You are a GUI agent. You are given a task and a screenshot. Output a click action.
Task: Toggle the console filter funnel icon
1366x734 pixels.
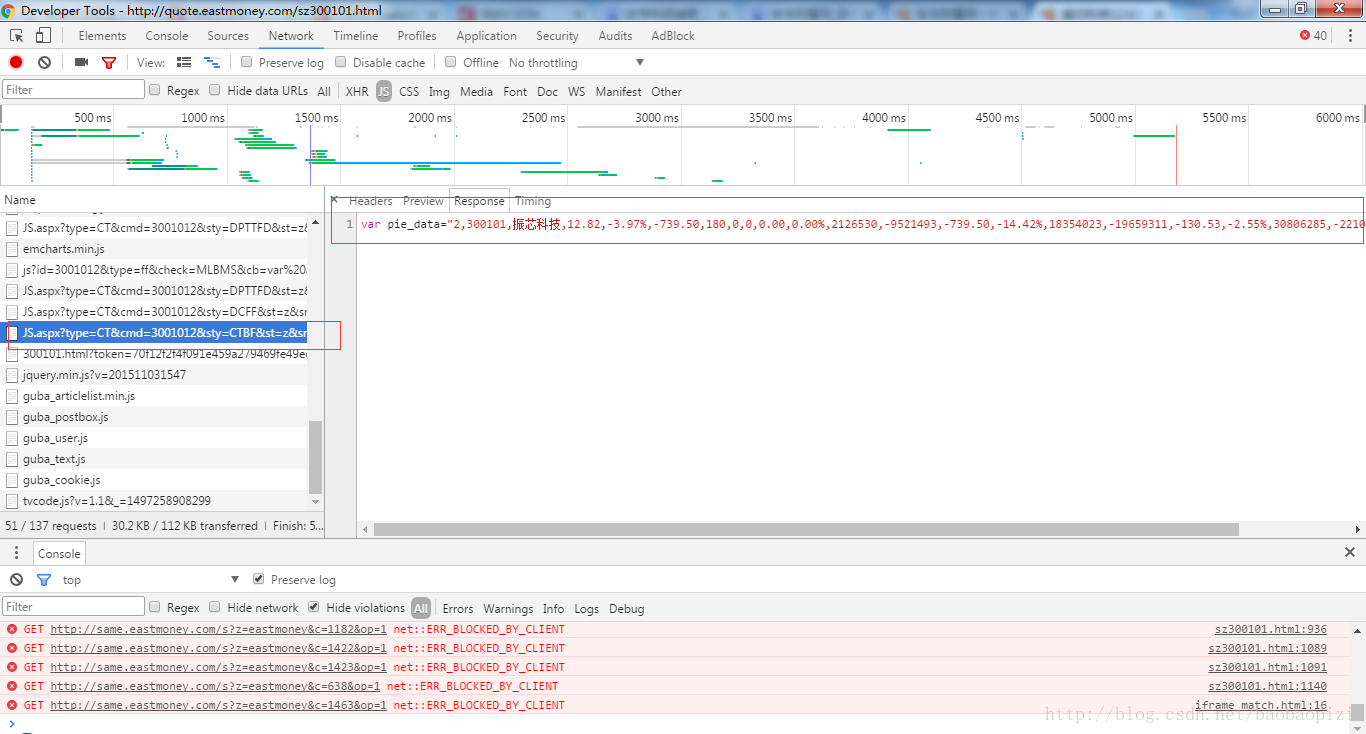[44, 580]
